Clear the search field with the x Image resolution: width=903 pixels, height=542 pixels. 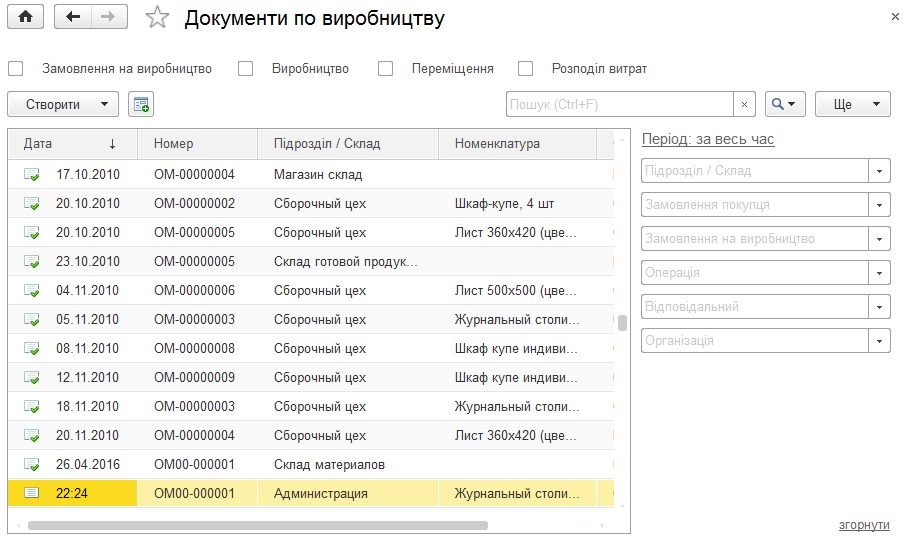(744, 104)
